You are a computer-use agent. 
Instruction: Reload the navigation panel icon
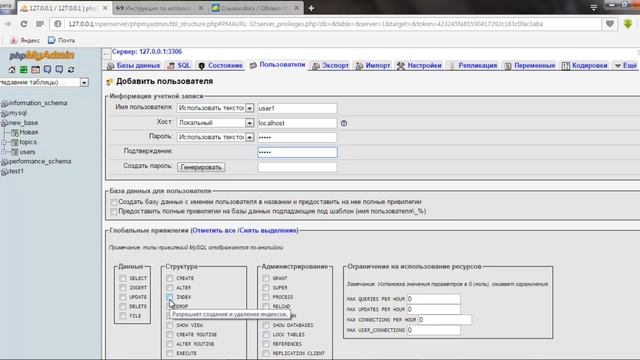tap(71, 70)
